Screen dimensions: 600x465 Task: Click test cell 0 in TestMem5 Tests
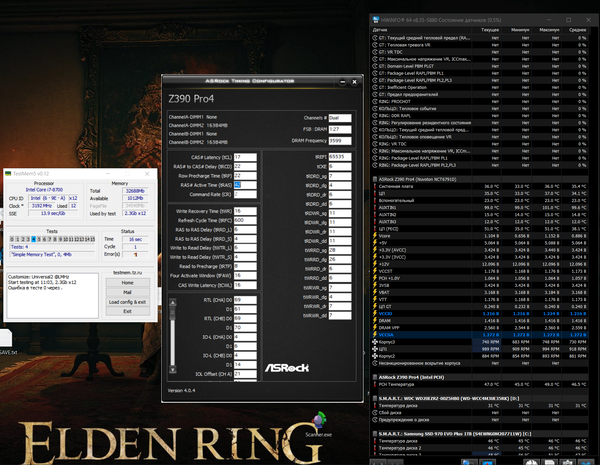12,239
